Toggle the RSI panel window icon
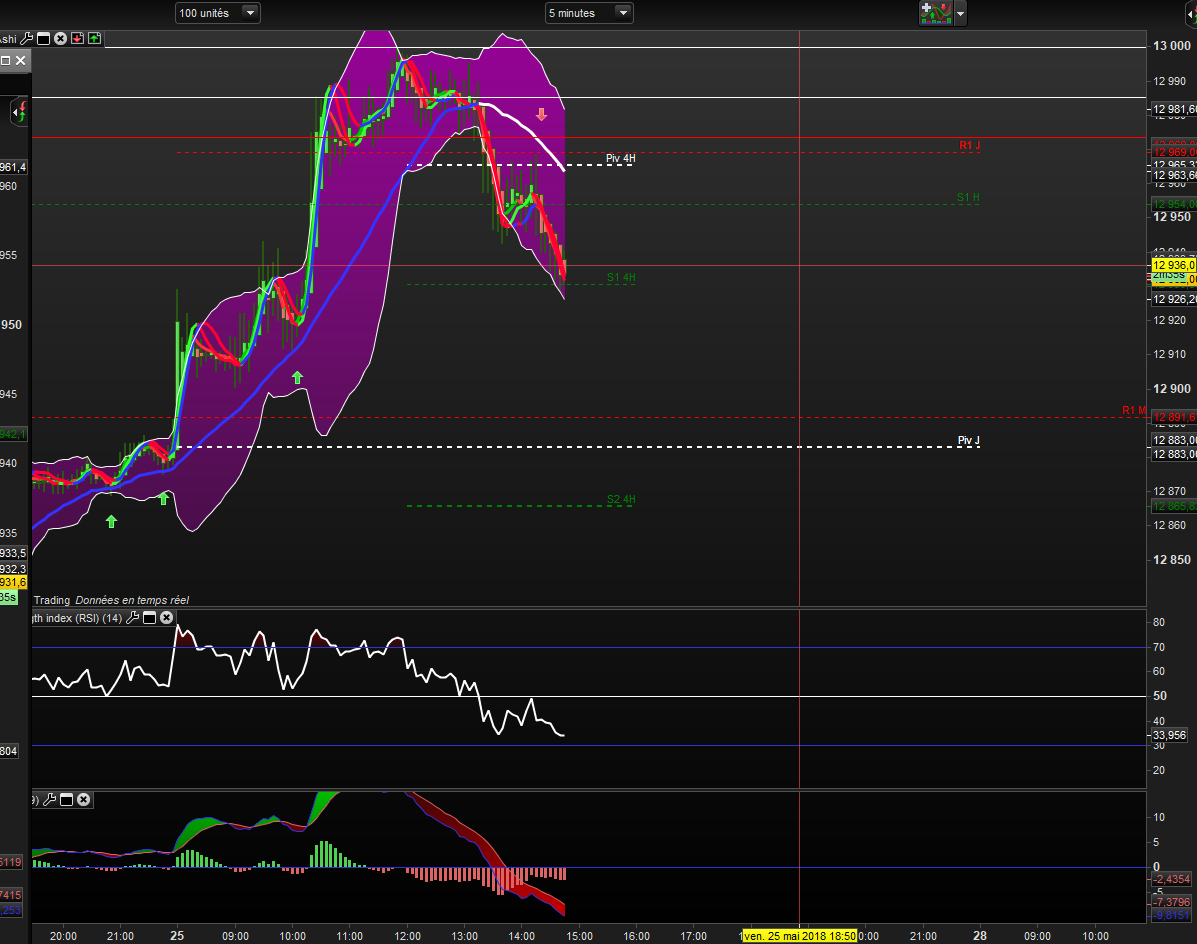The width and height of the screenshot is (1197, 944). coord(149,618)
